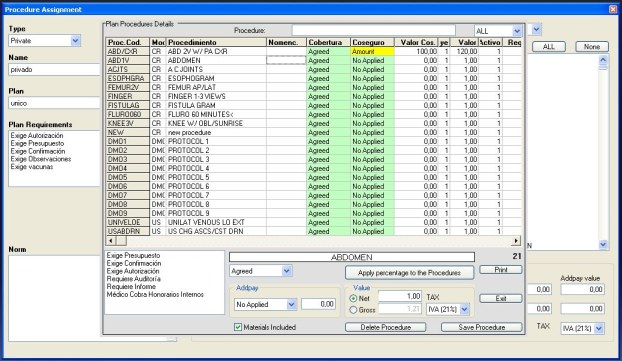Click the up arrow of background list scrollbar
622x361 pixels.
pyautogui.click(x=603, y=60)
